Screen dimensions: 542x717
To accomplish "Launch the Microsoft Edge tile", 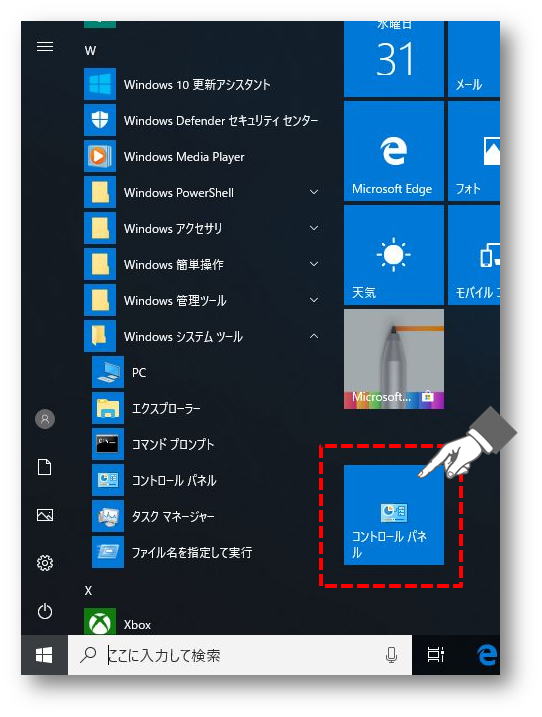I will (x=393, y=151).
